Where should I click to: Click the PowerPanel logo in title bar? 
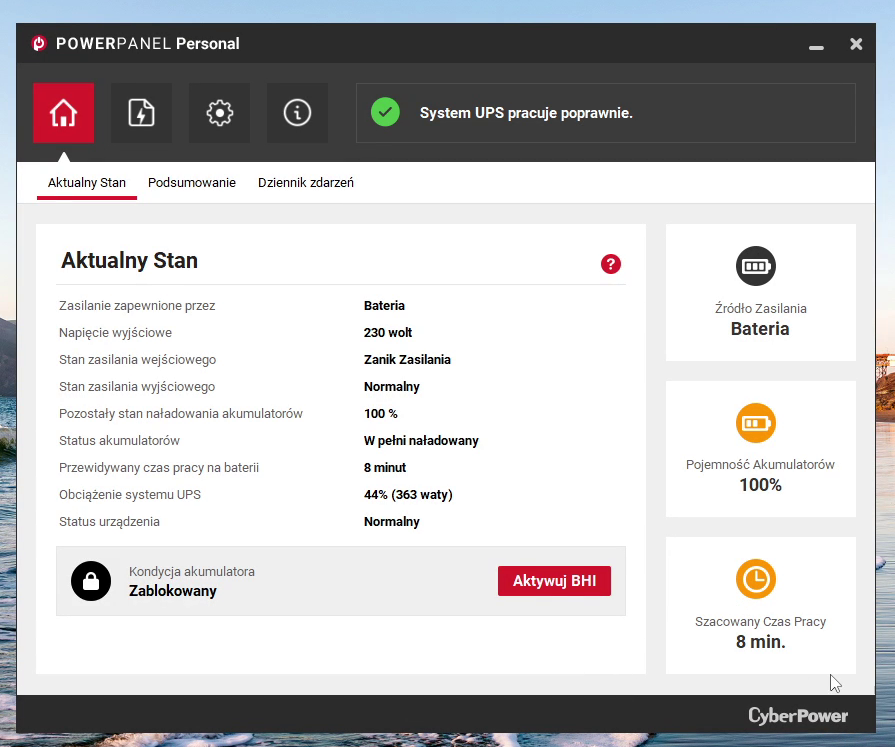(39, 44)
